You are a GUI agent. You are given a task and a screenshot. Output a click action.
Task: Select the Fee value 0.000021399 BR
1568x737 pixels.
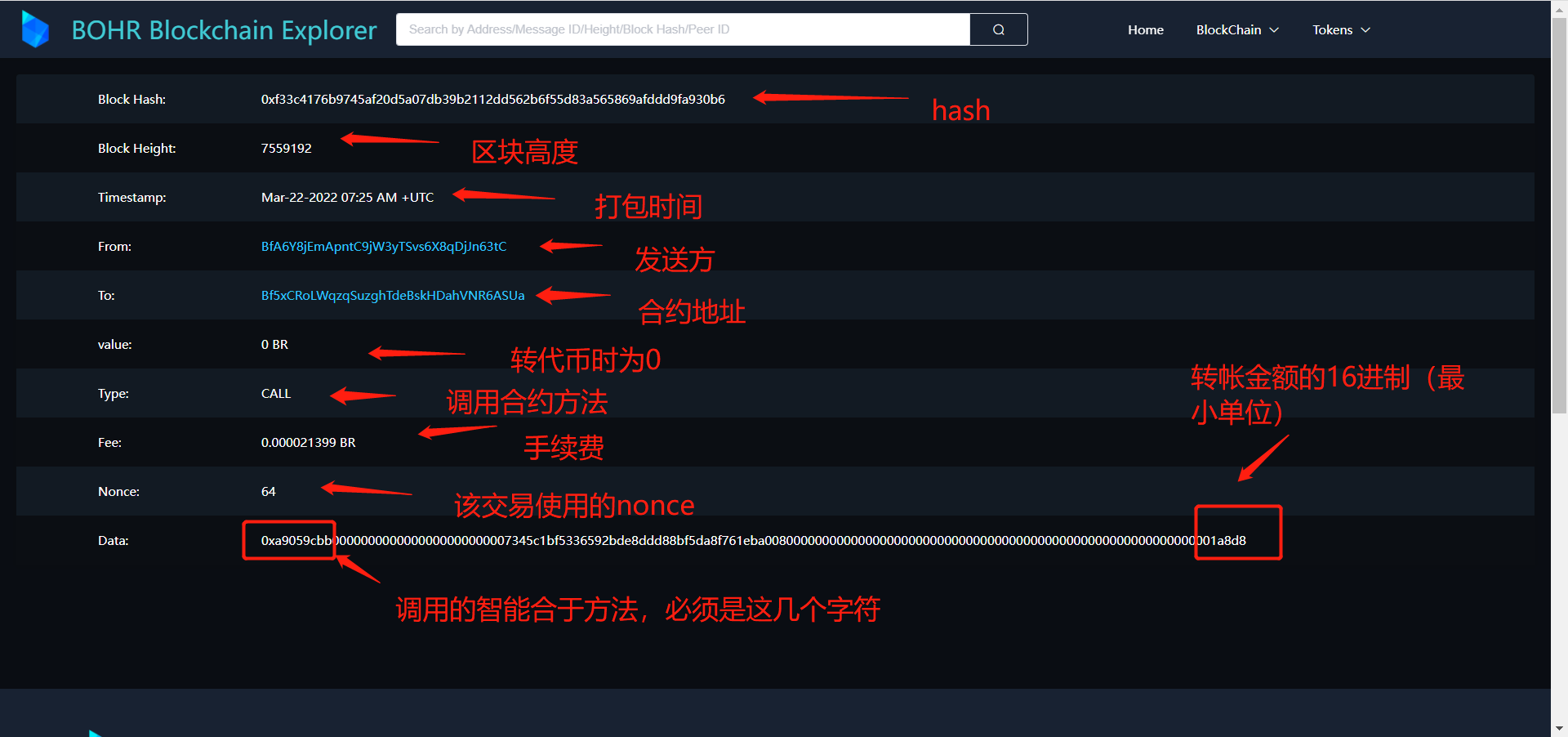(x=308, y=442)
